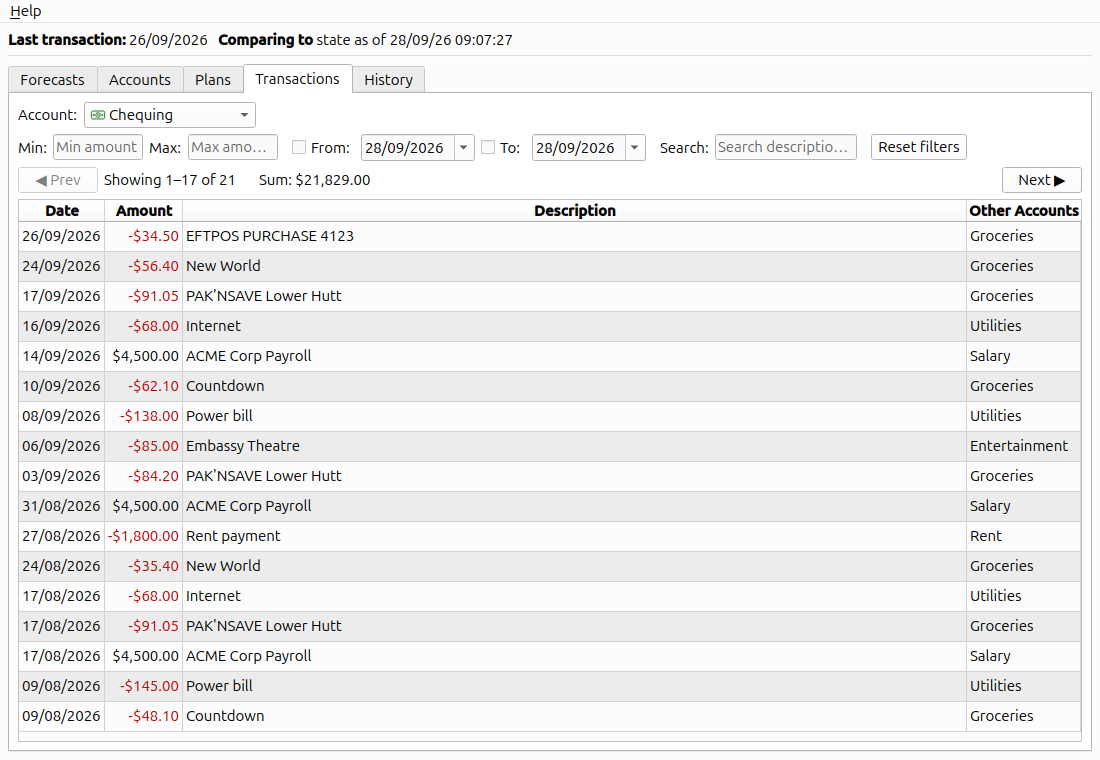Image resolution: width=1100 pixels, height=760 pixels.
Task: Click the Reset filters button
Action: pyautogui.click(x=918, y=147)
